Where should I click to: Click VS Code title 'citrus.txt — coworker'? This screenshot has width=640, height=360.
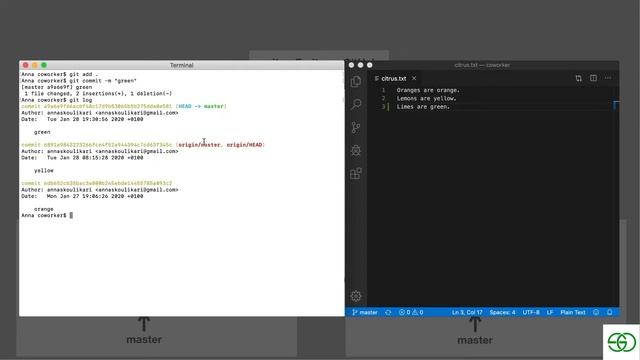click(482, 65)
